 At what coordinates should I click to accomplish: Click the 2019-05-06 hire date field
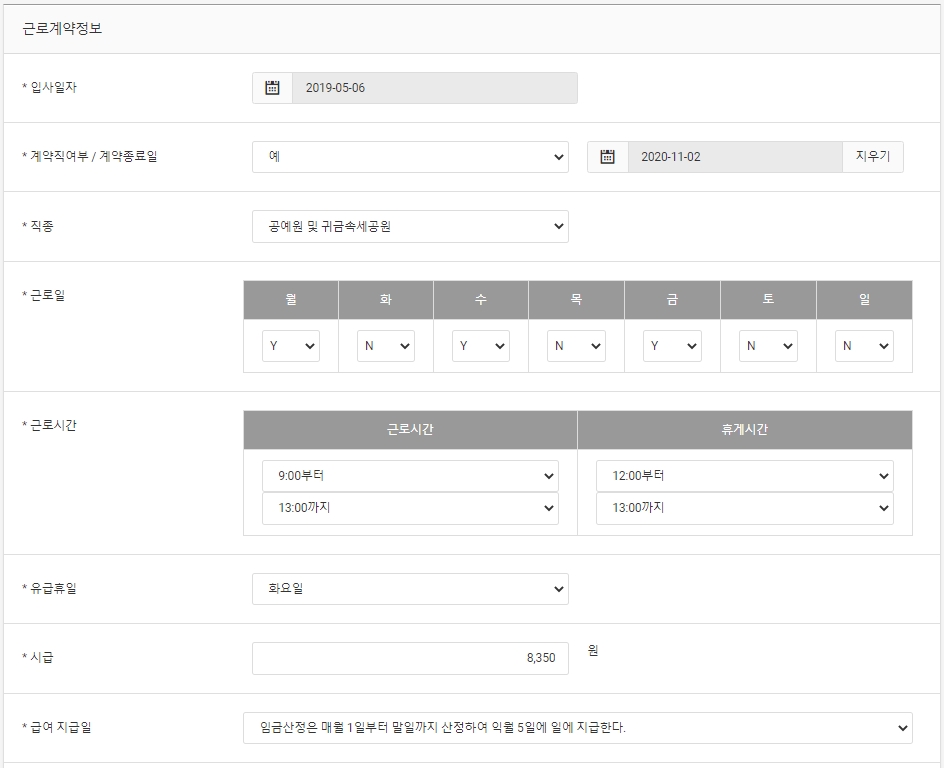click(435, 88)
